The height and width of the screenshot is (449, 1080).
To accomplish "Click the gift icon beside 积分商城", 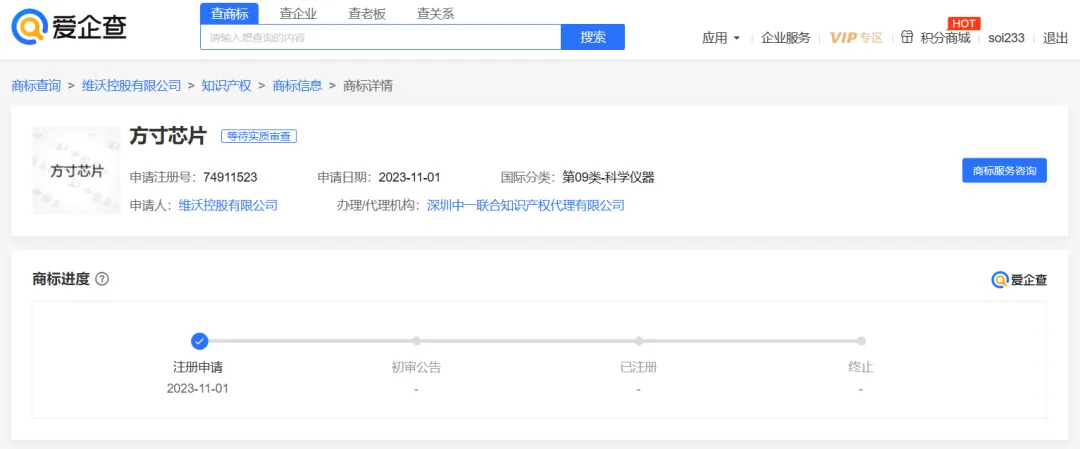I will click(x=907, y=37).
